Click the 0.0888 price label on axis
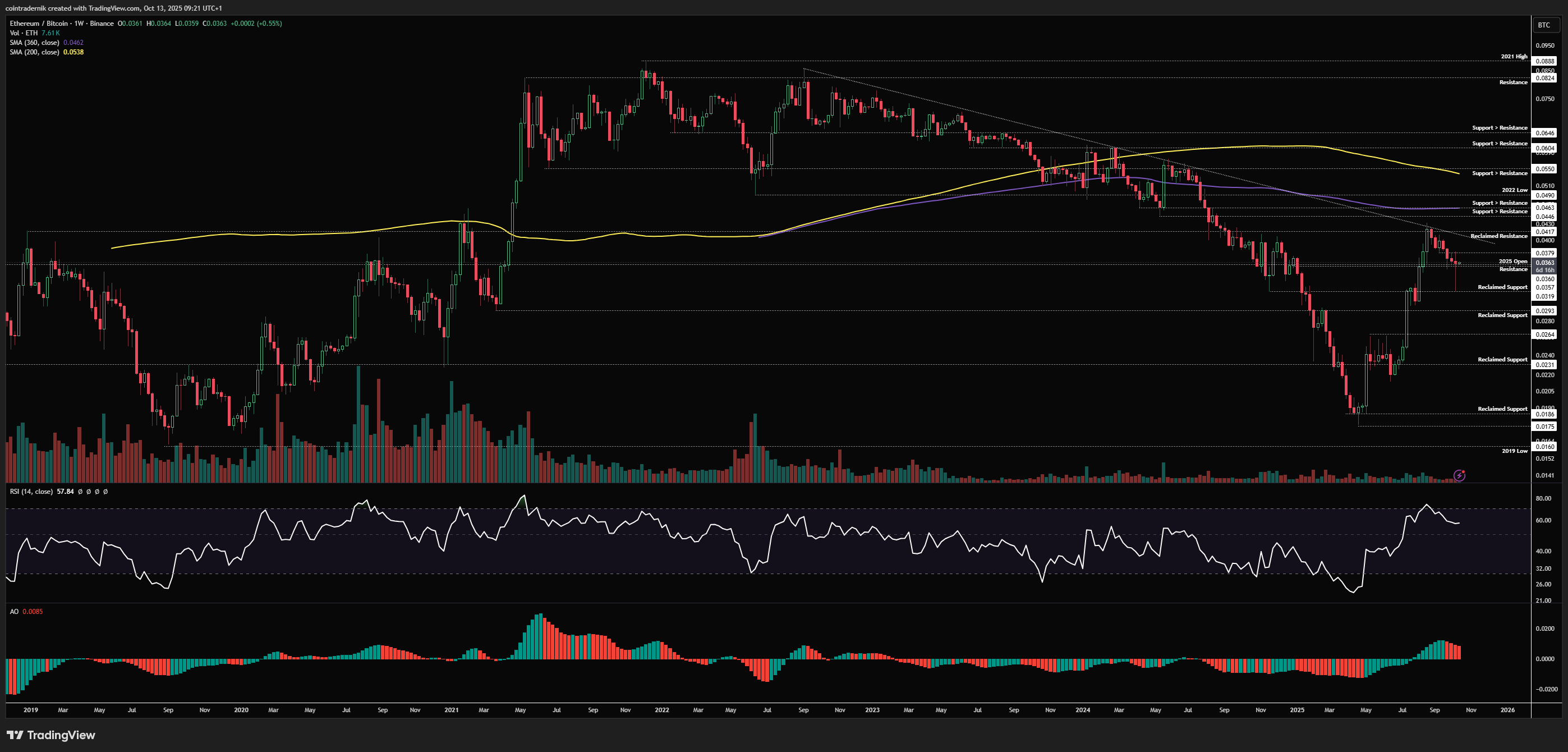The image size is (1568, 752). tap(1544, 61)
